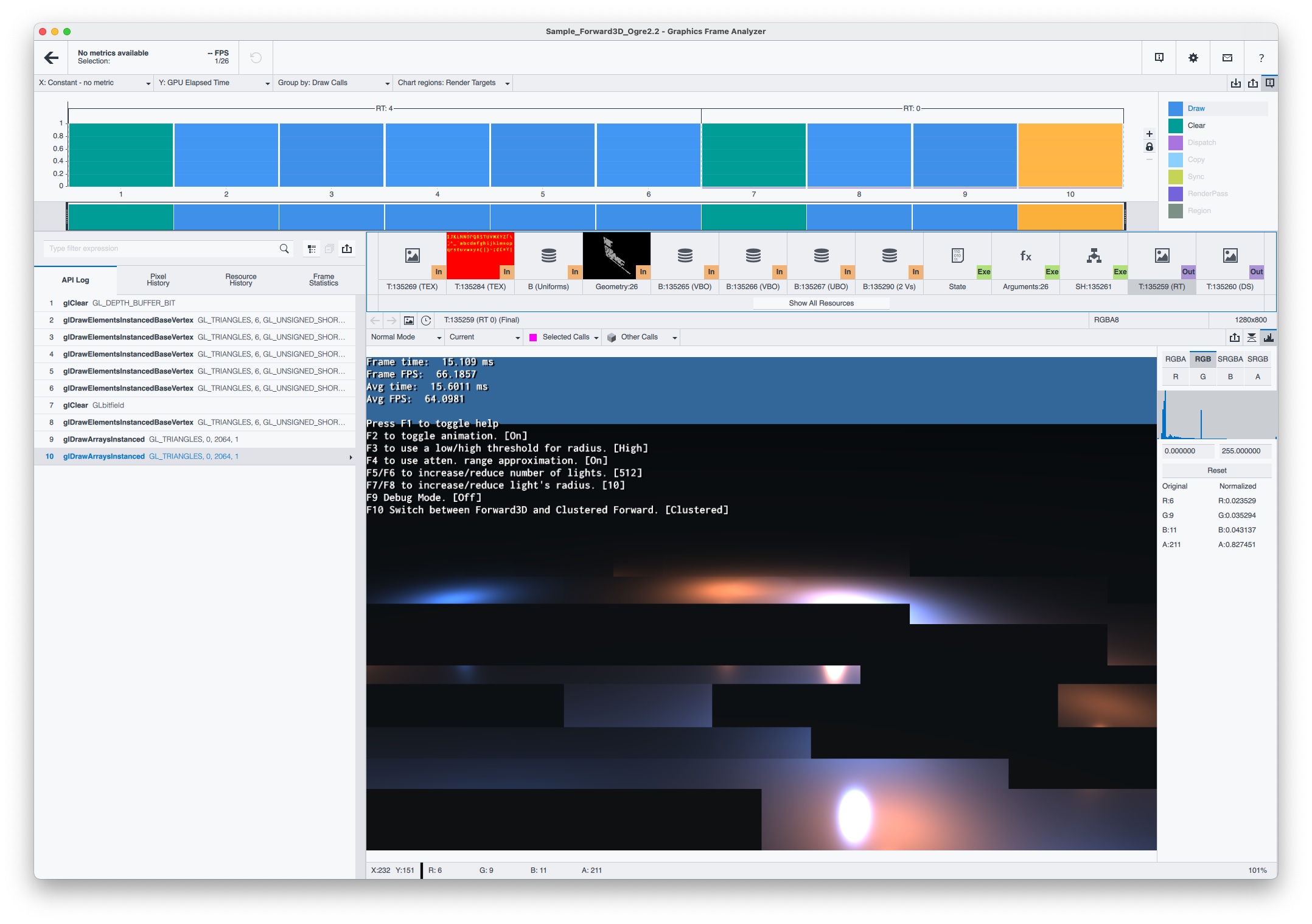Screen dimensions: 1312x924
Task: Click Show All Resources button
Action: [821, 304]
